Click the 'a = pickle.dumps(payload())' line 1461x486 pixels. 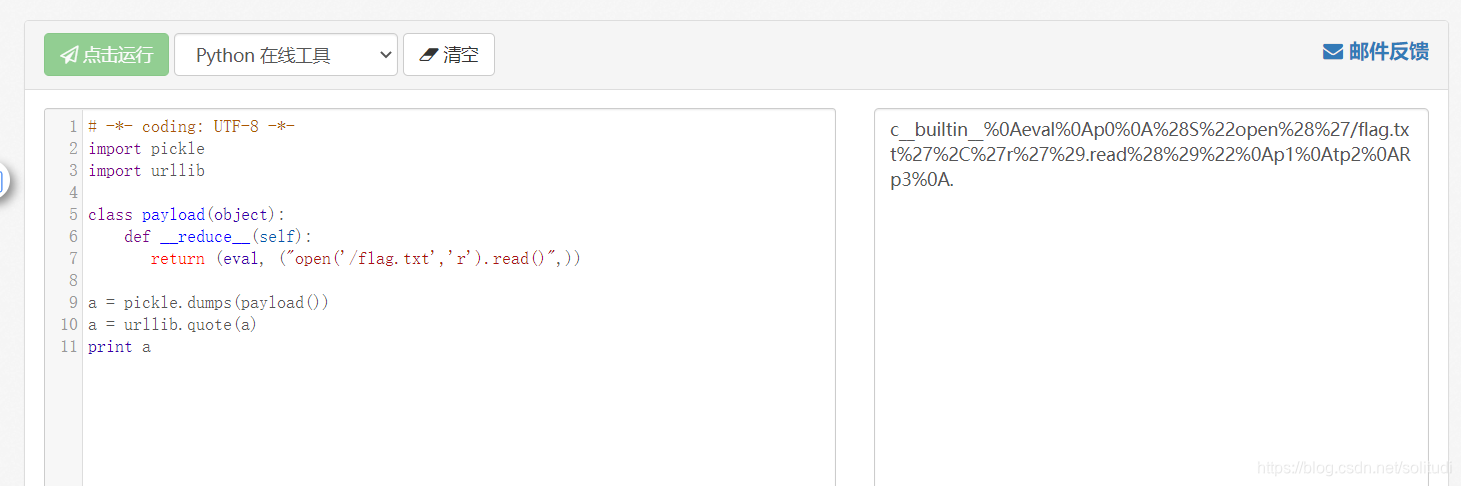pos(208,303)
